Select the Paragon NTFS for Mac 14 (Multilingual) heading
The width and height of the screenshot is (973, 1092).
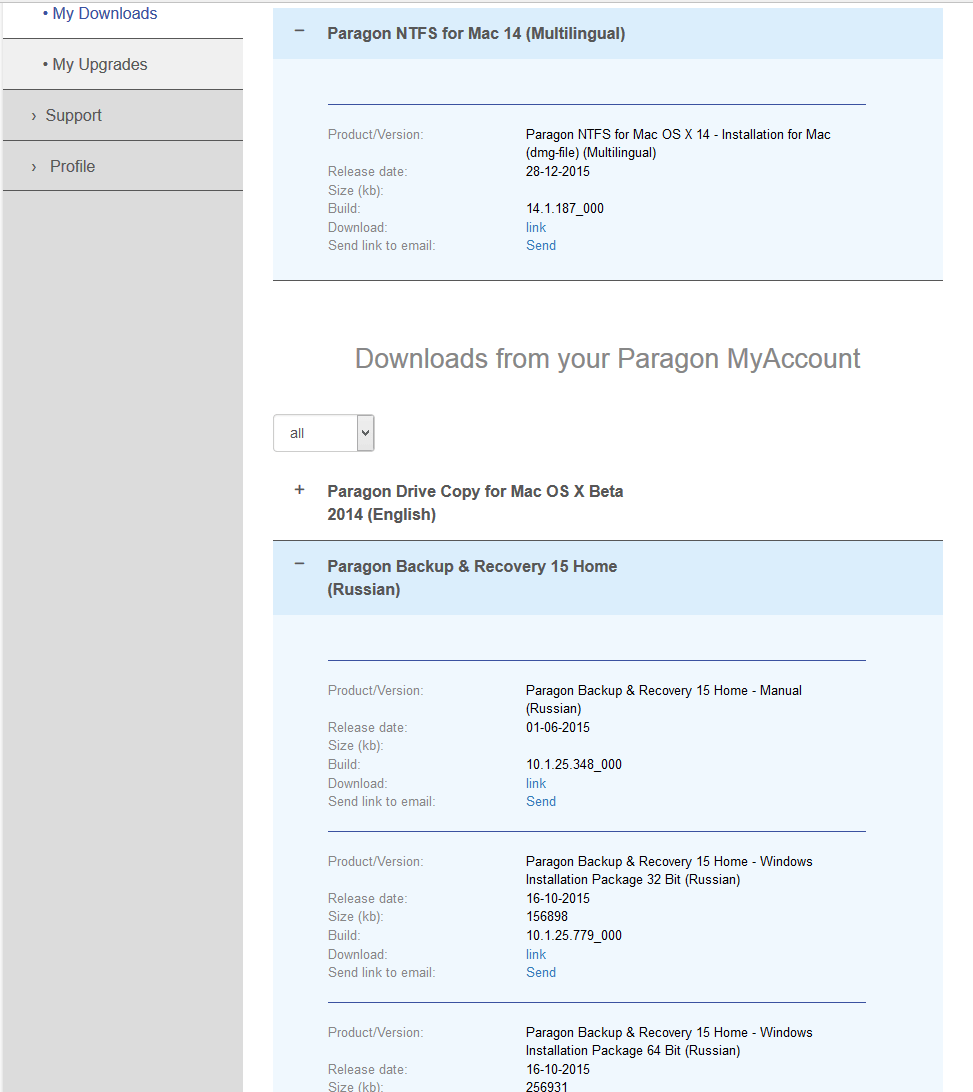pos(476,33)
